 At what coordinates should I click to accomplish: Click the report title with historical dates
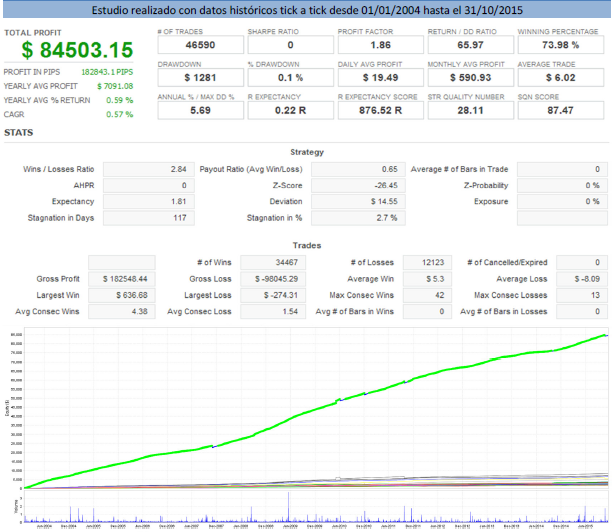pyautogui.click(x=306, y=11)
